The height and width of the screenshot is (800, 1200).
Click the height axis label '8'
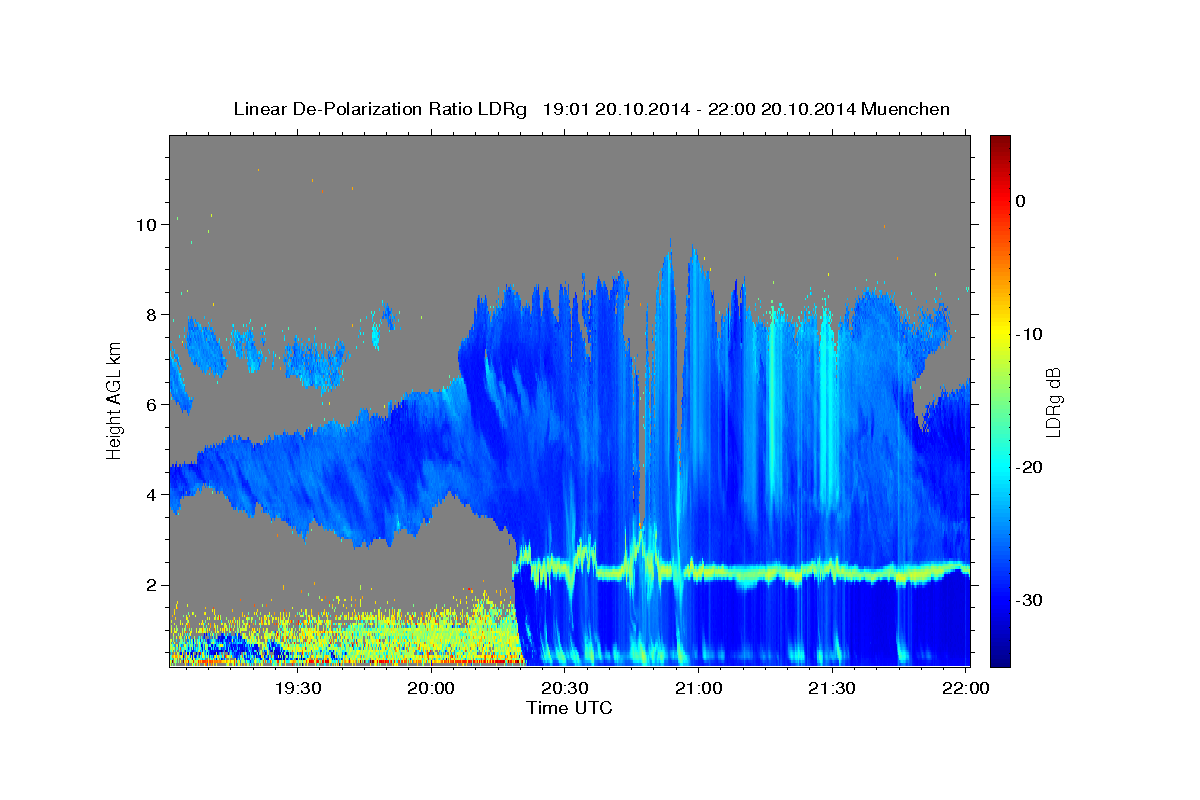point(152,315)
